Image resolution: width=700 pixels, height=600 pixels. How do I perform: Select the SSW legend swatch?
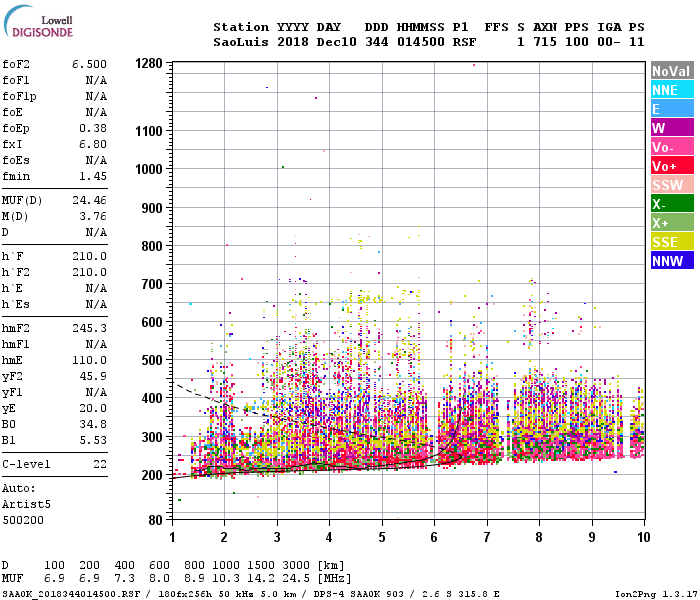[672, 185]
